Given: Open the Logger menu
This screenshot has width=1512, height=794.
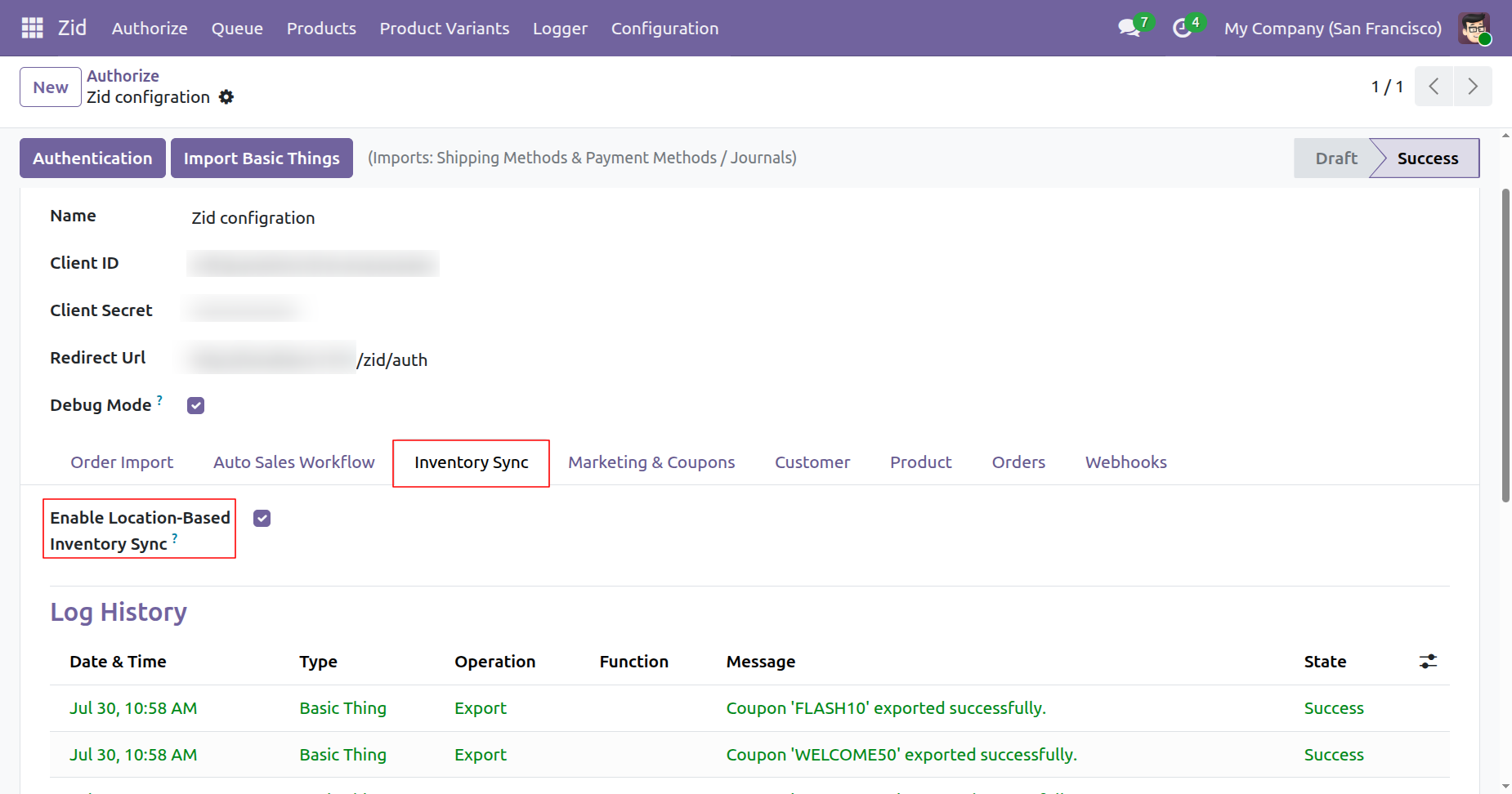Looking at the screenshot, I should (560, 29).
